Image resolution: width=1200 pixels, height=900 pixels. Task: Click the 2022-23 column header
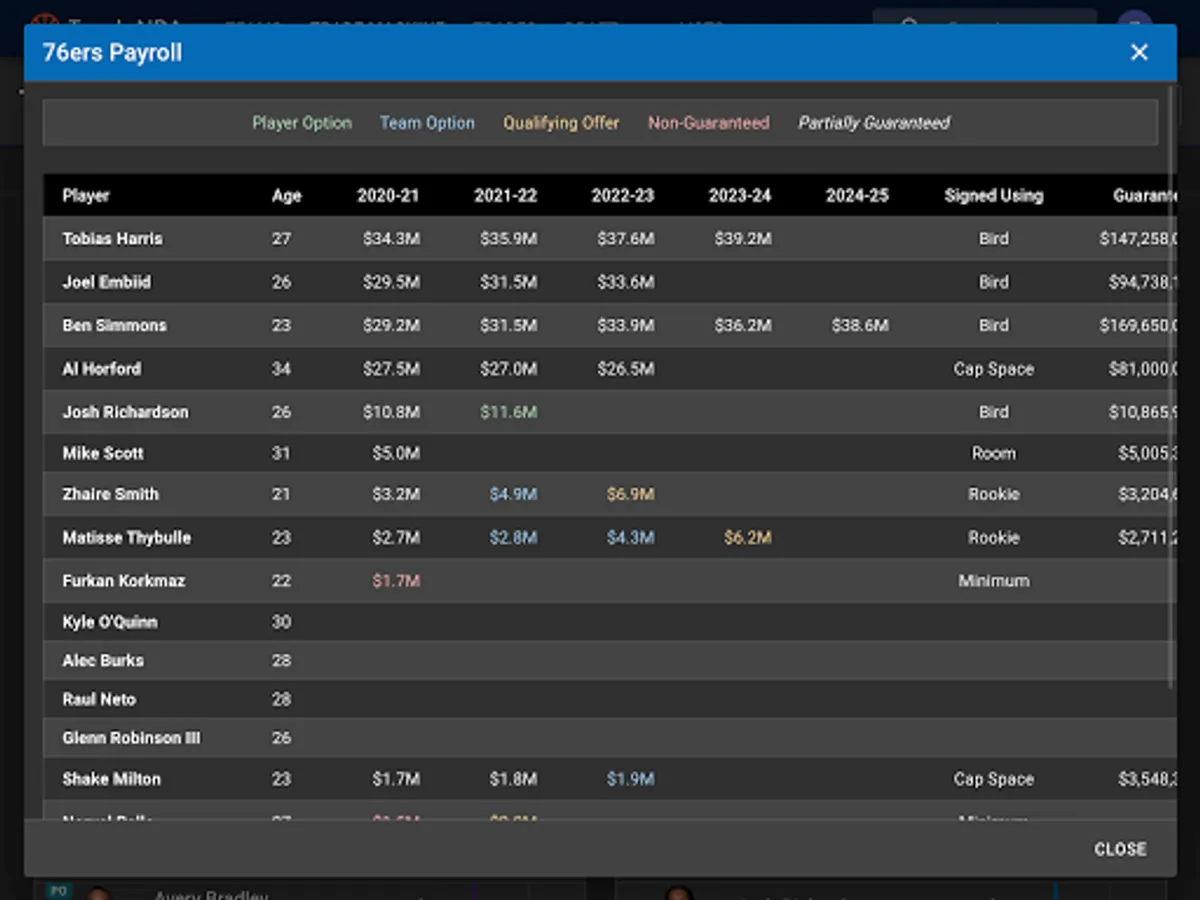click(x=622, y=195)
